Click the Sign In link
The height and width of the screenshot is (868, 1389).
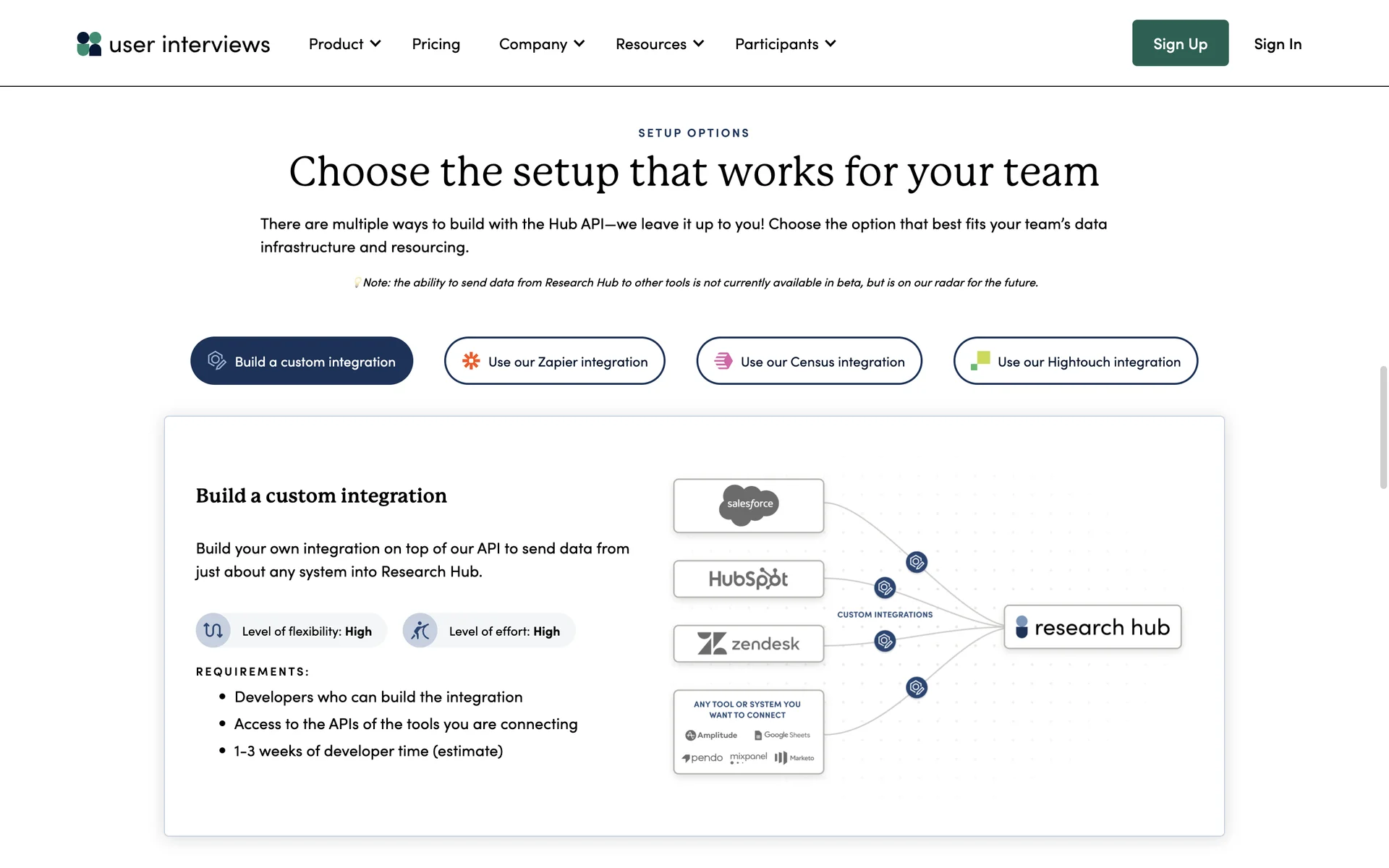[x=1277, y=44]
